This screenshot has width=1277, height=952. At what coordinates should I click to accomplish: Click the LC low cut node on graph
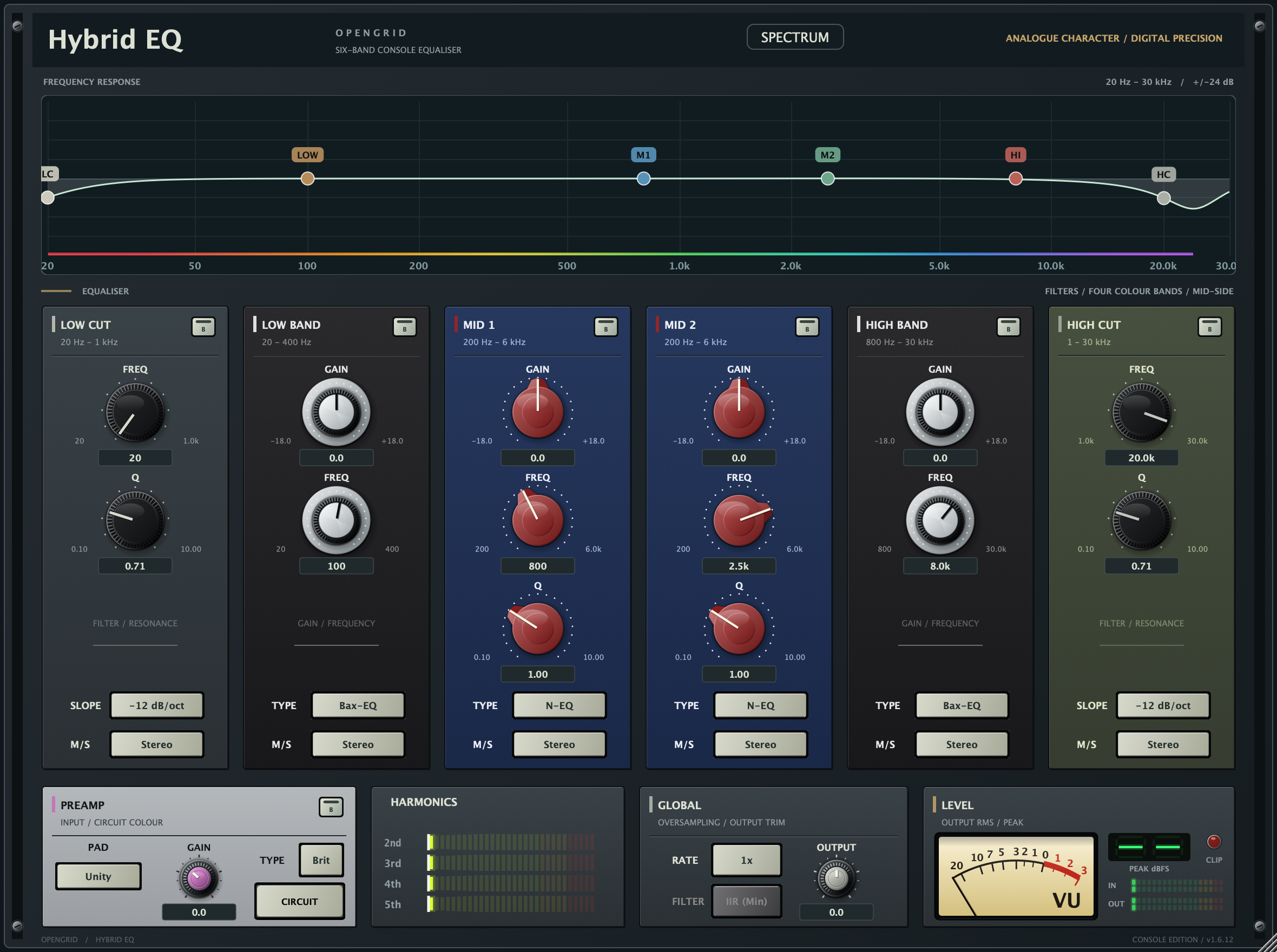[x=48, y=197]
